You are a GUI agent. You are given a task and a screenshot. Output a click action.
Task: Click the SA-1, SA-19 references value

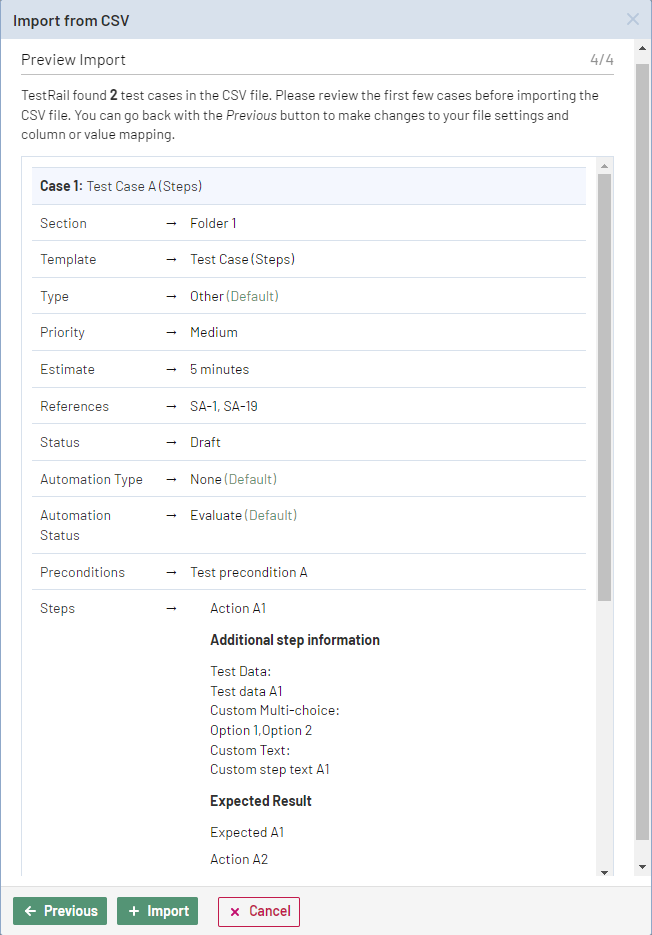[223, 405]
